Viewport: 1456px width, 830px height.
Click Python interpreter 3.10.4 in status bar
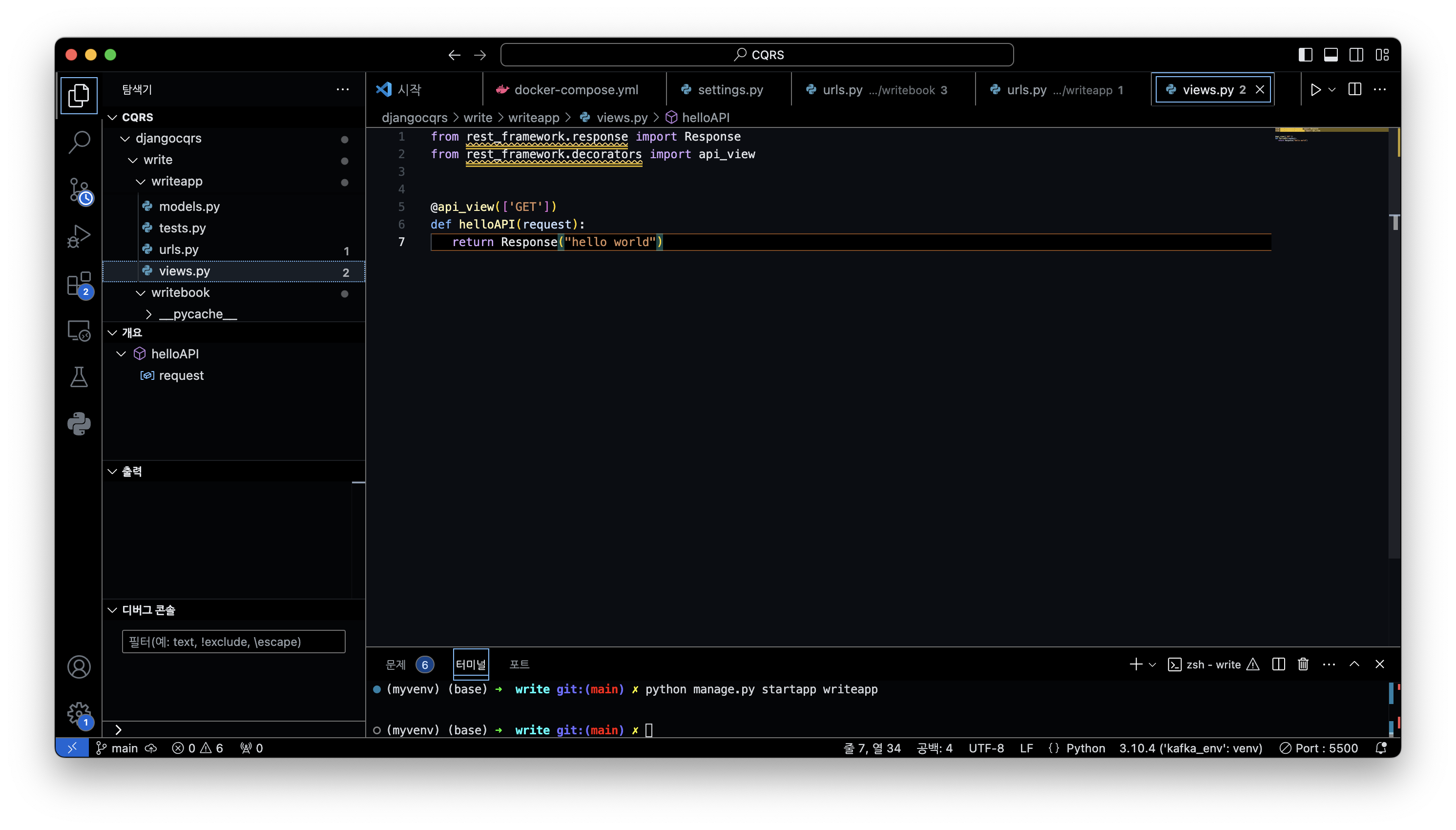(x=1190, y=748)
